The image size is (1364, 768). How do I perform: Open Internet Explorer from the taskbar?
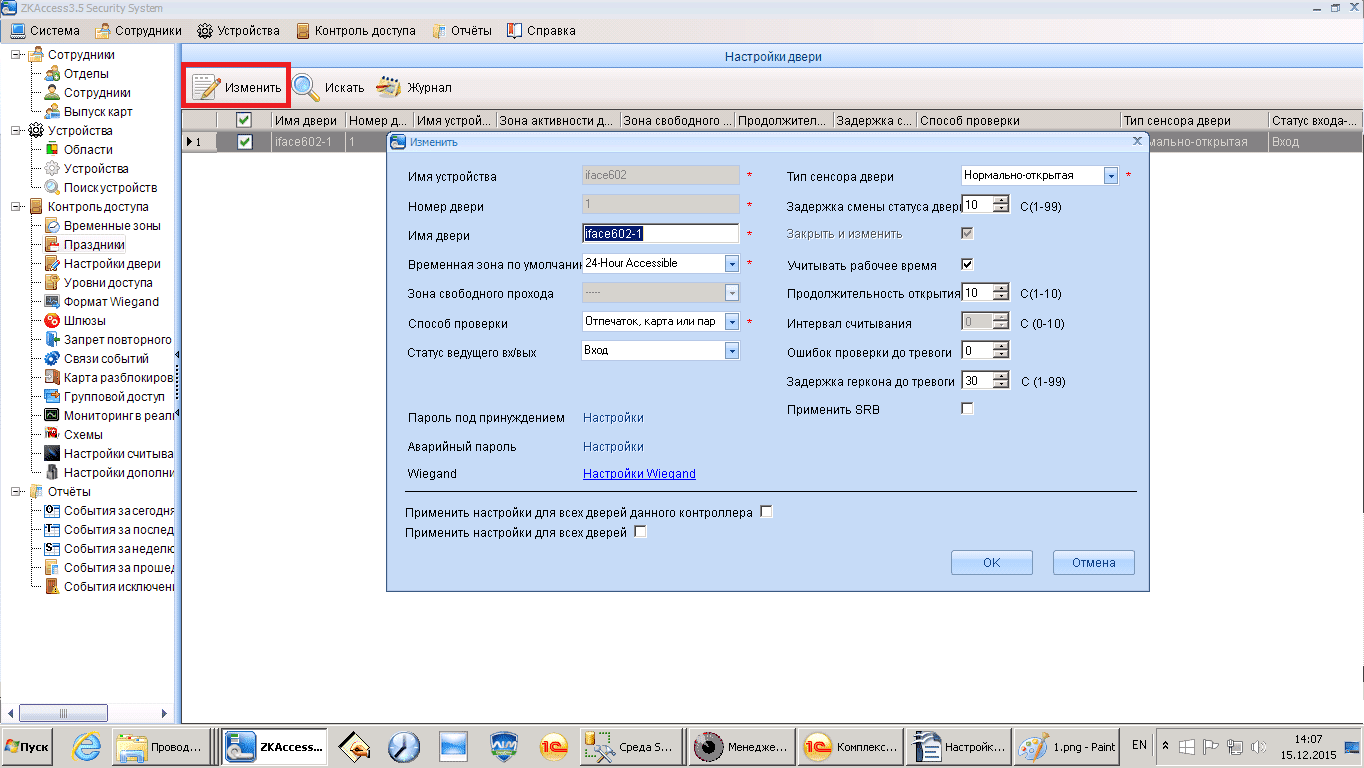(87, 746)
